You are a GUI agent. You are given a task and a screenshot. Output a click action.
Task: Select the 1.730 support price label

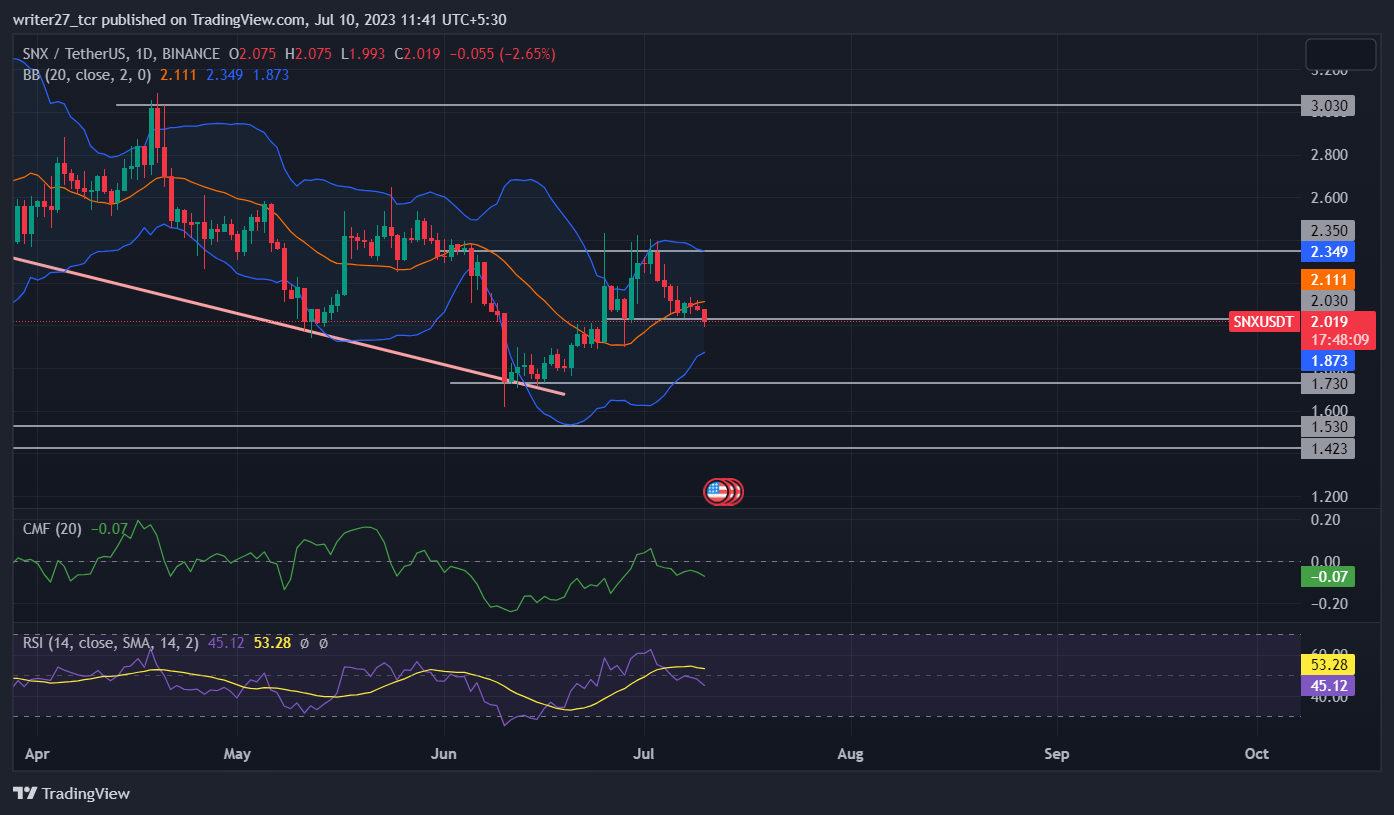pos(1328,383)
